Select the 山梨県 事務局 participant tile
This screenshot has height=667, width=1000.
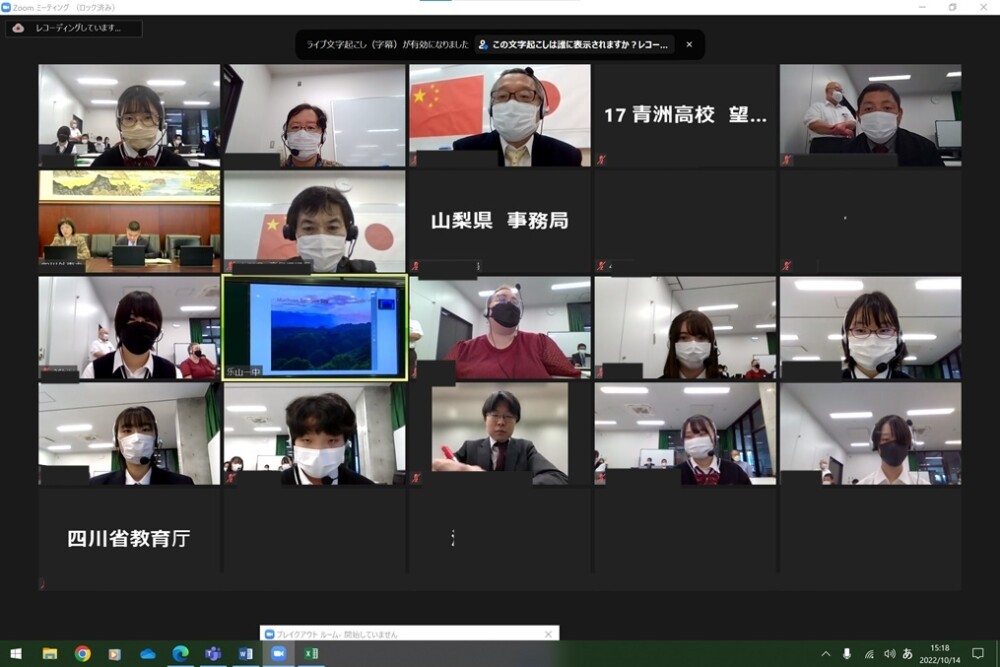coord(500,222)
